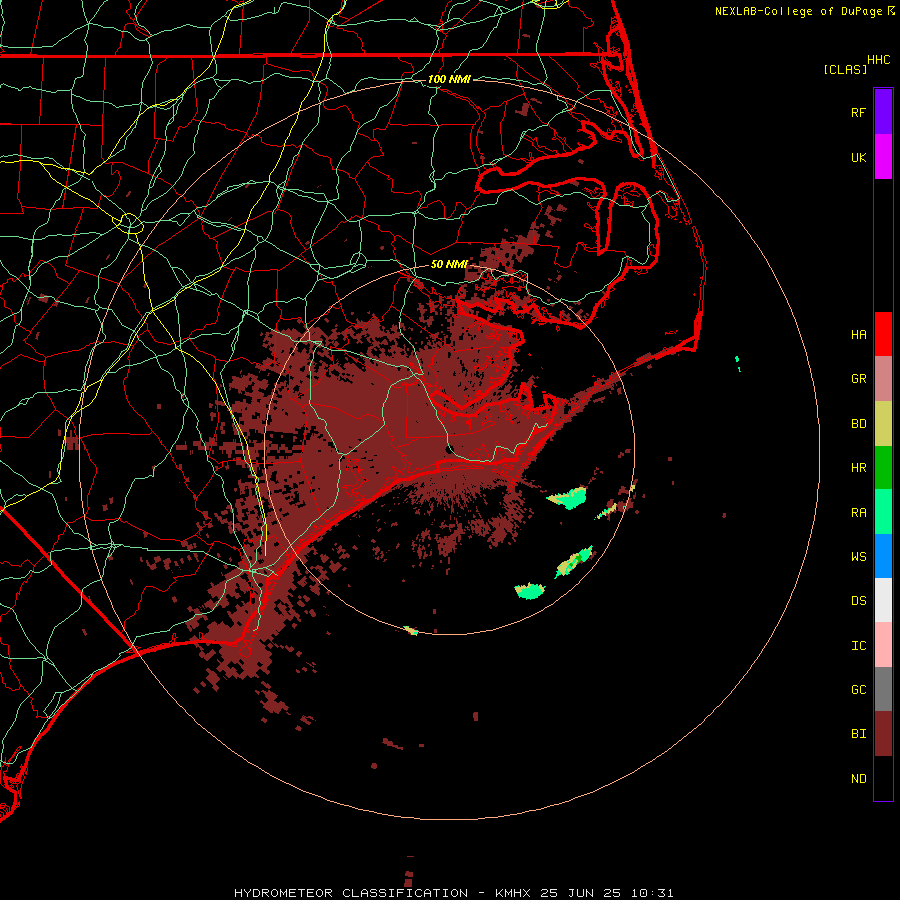Click the 'UK' legend label
The width and height of the screenshot is (900, 900).
[858, 157]
